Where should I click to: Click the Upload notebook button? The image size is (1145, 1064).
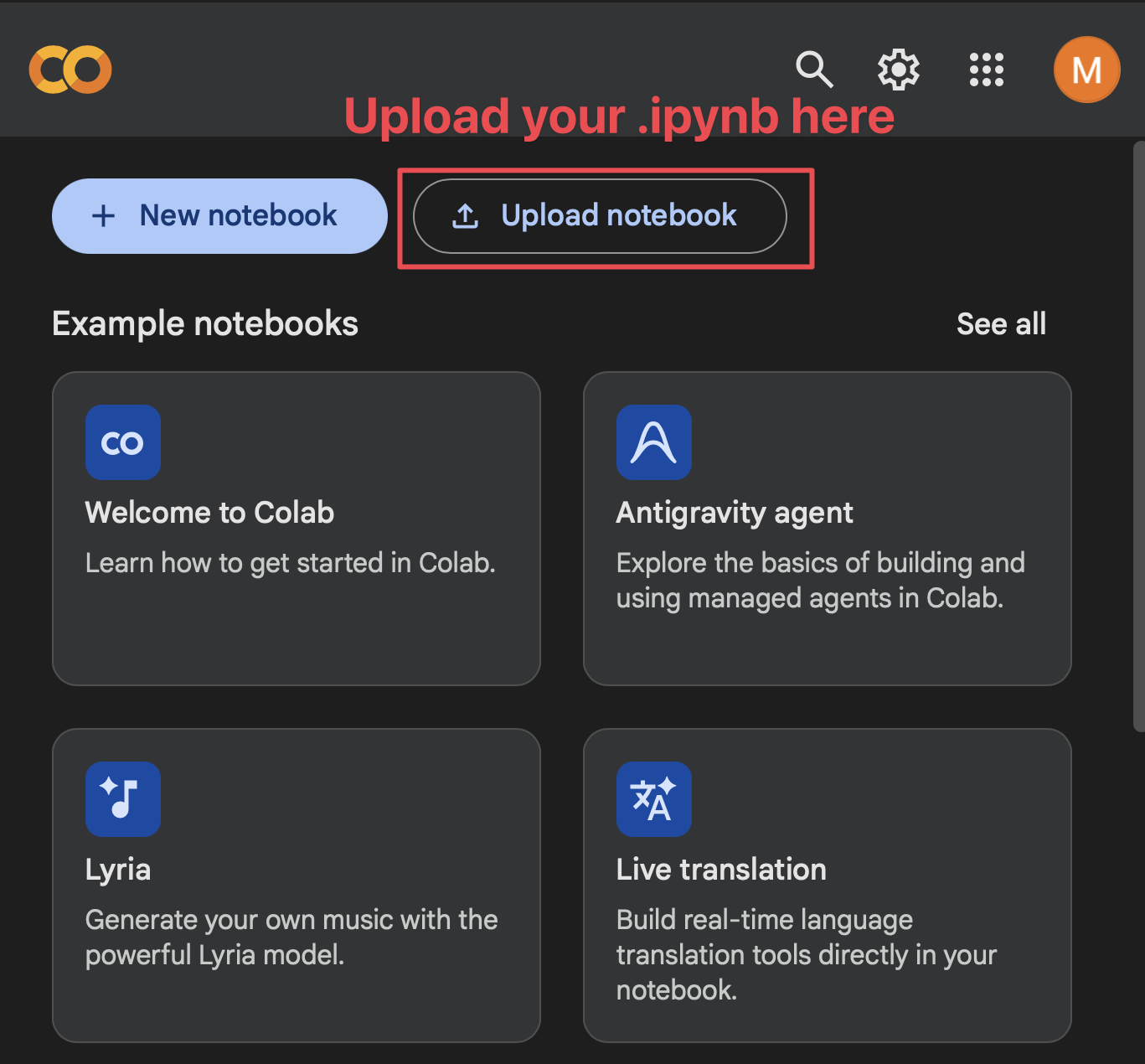[600, 216]
